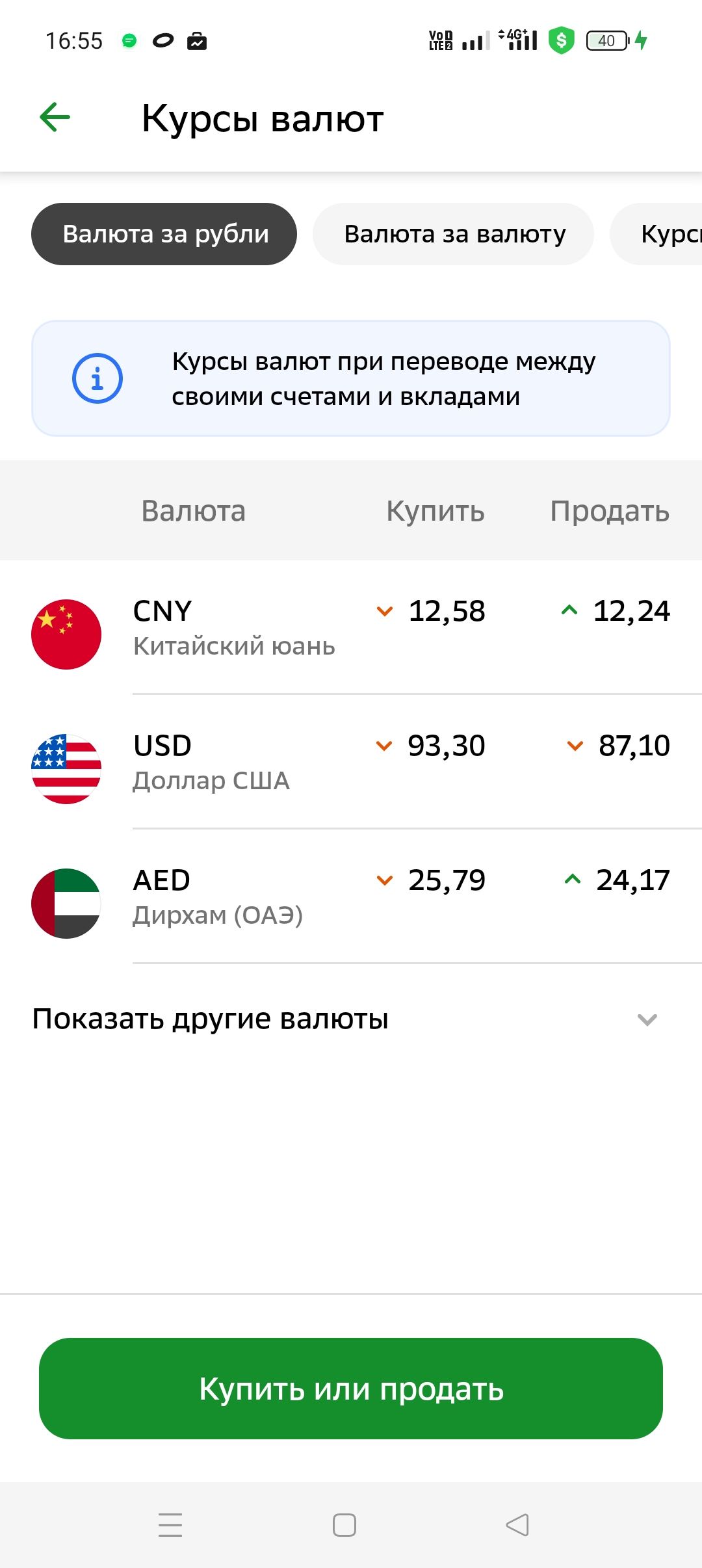This screenshot has width=702, height=1568.
Task: Tap the Android home square icon
Action: (x=344, y=1524)
